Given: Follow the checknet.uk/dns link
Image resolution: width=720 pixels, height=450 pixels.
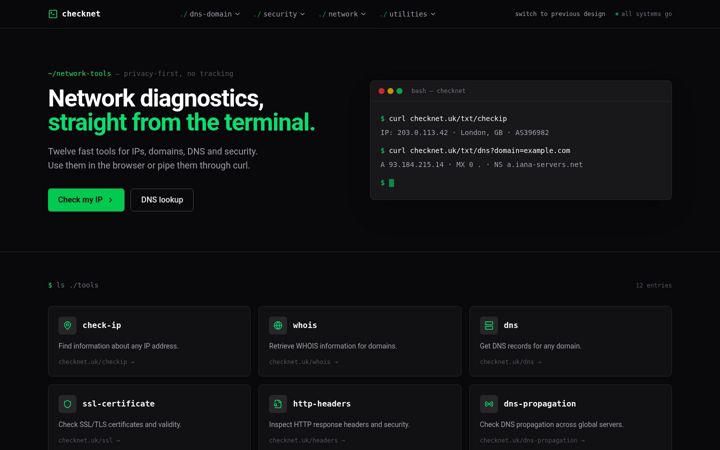Looking at the screenshot, I should (511, 362).
